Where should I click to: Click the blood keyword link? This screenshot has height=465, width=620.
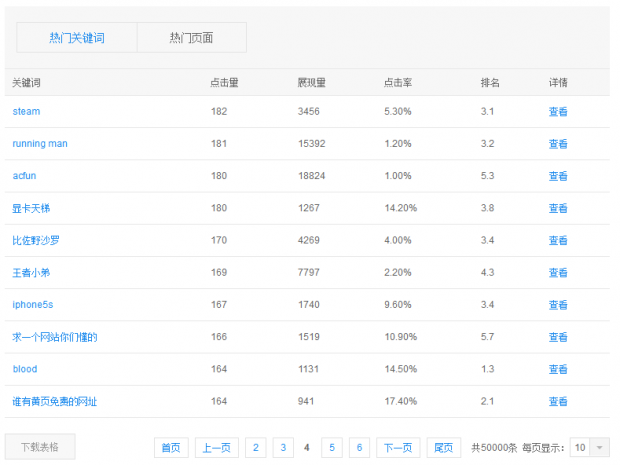point(25,369)
